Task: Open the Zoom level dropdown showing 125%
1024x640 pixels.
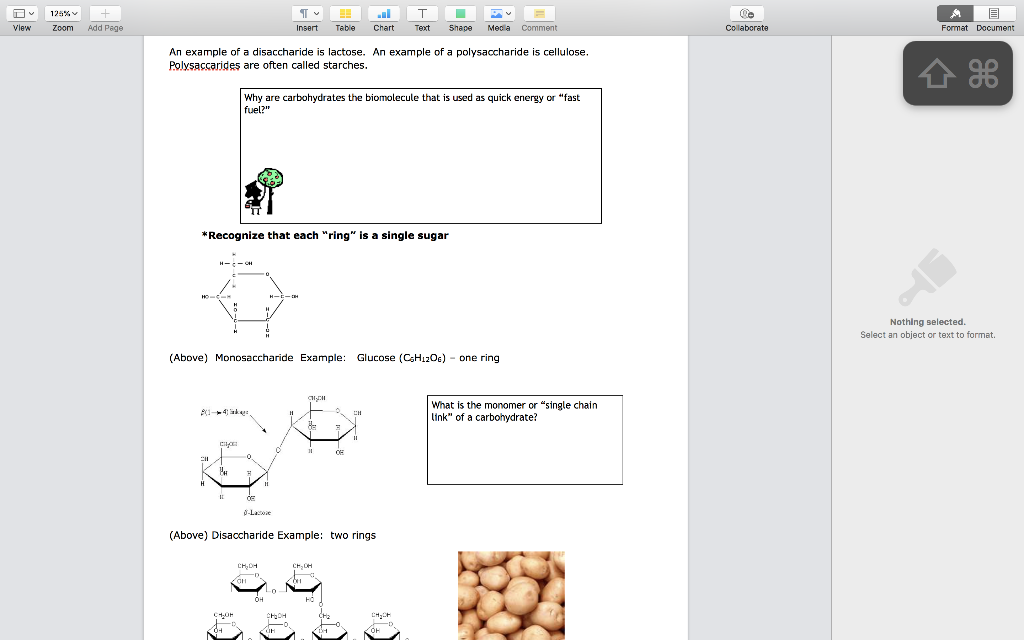Action: (61, 13)
